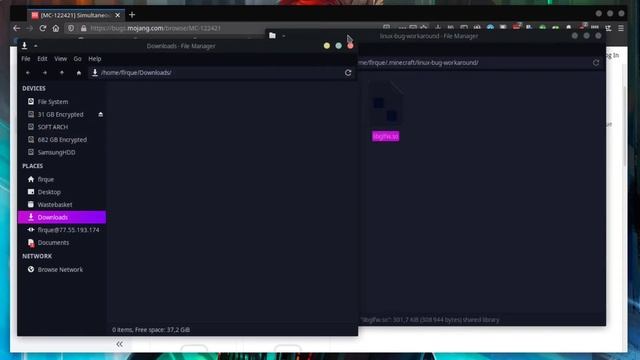Select the MC-122421 browser tab
This screenshot has width=640, height=360.
[x=76, y=15]
